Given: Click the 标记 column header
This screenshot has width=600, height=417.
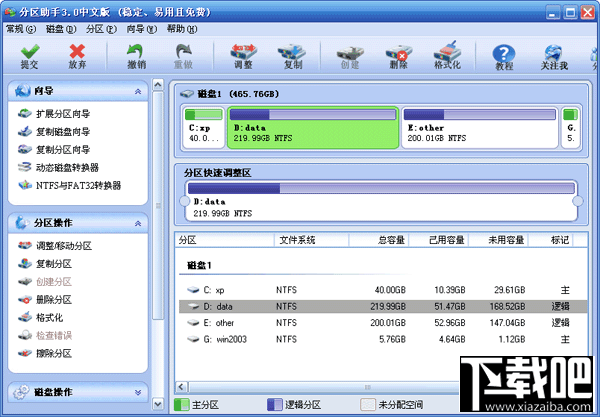Looking at the screenshot, I should coord(551,240).
